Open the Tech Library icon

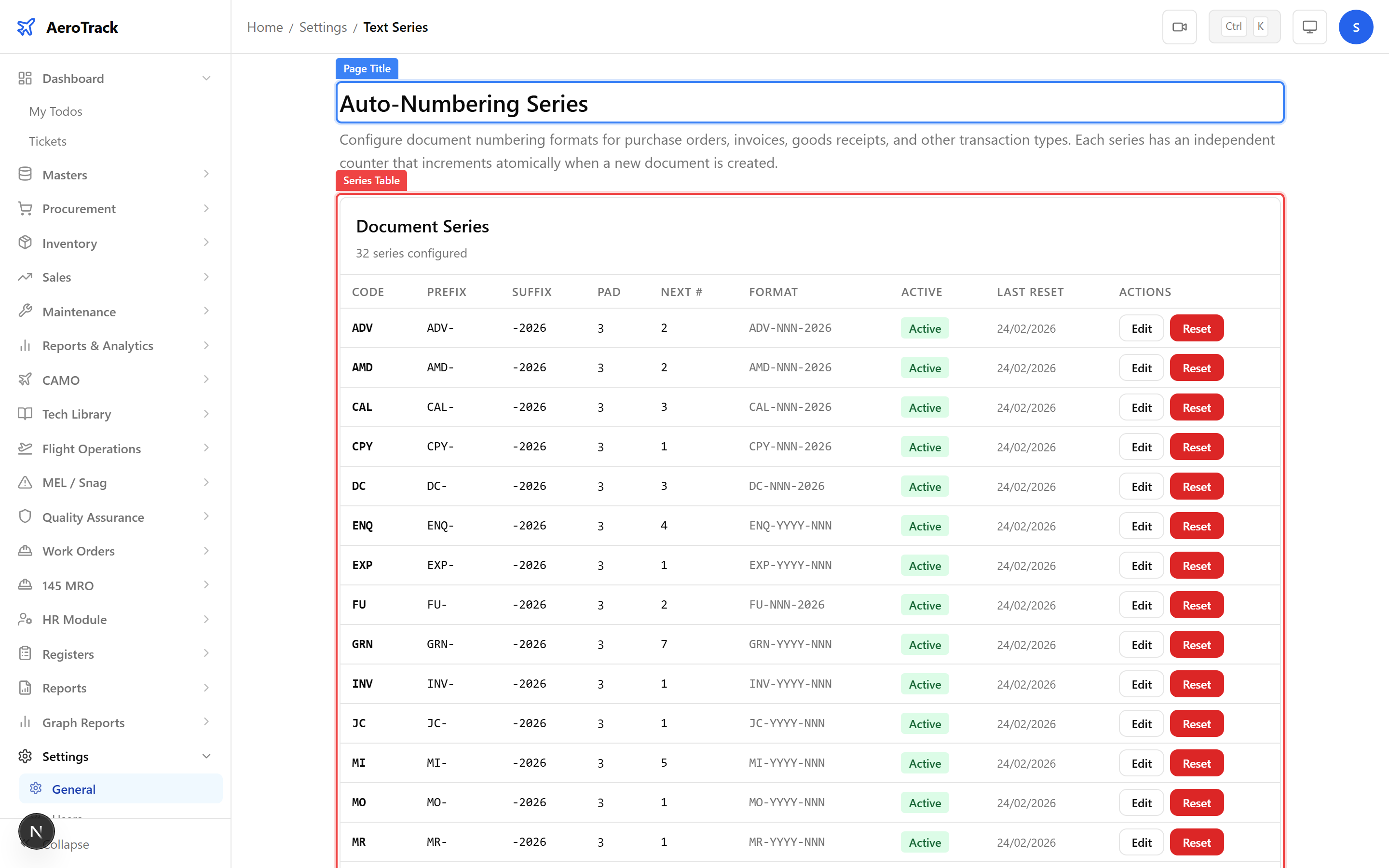pos(25,414)
